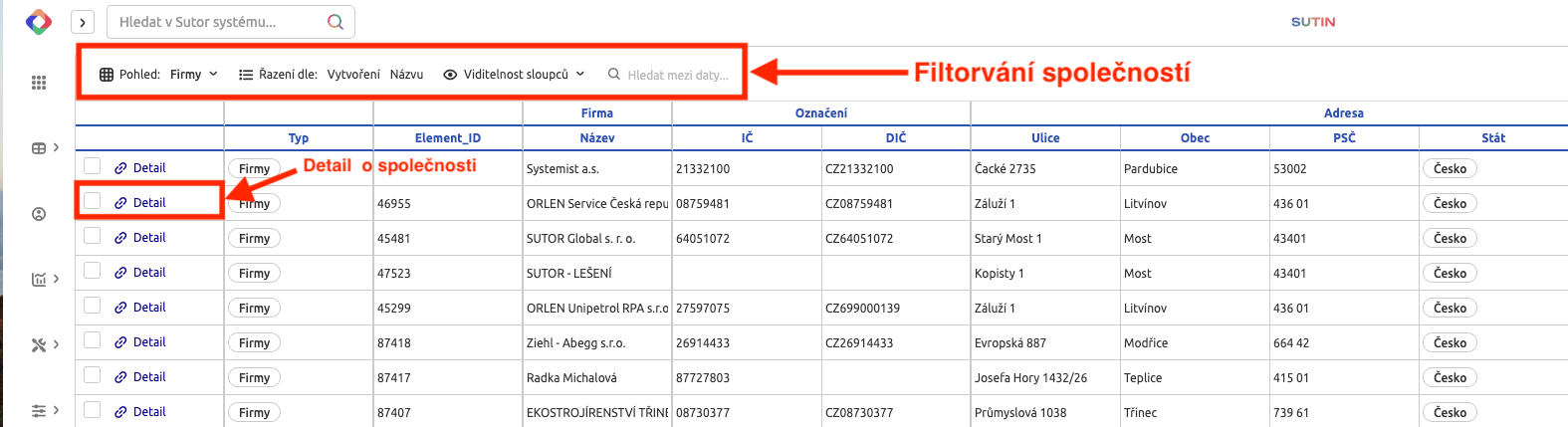1568x427 pixels.
Task: Check the EKOSTROJÍRENSTVÍ TŘINEC row checkbox
Action: coord(93,410)
